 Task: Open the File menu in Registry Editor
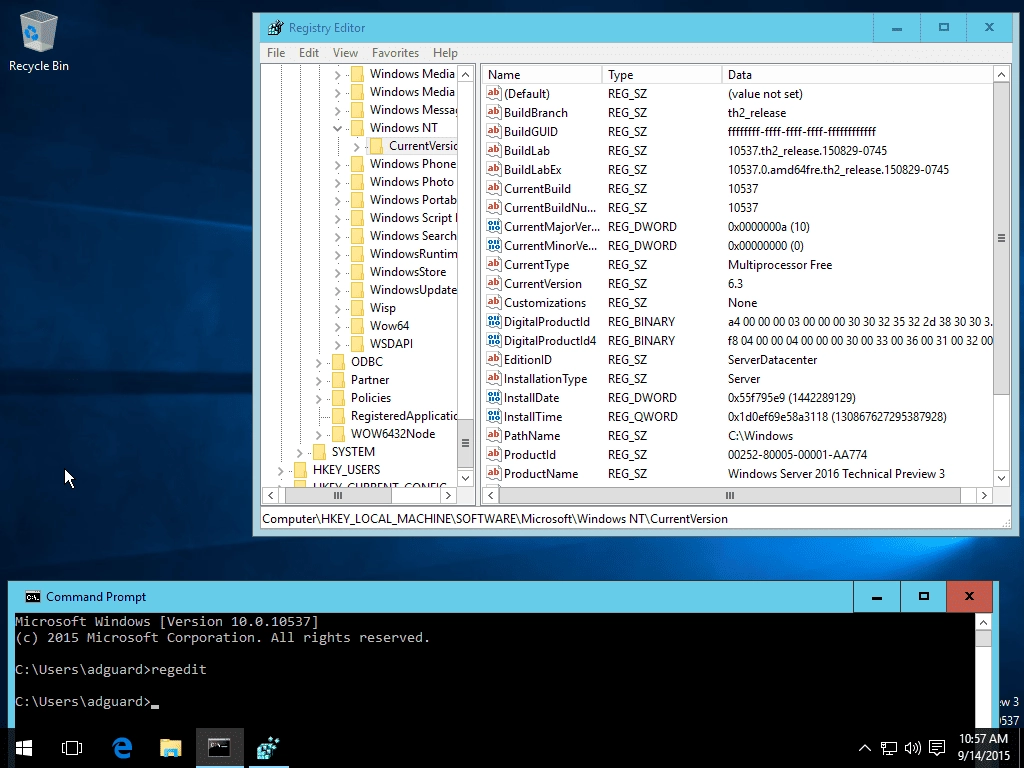coord(276,53)
